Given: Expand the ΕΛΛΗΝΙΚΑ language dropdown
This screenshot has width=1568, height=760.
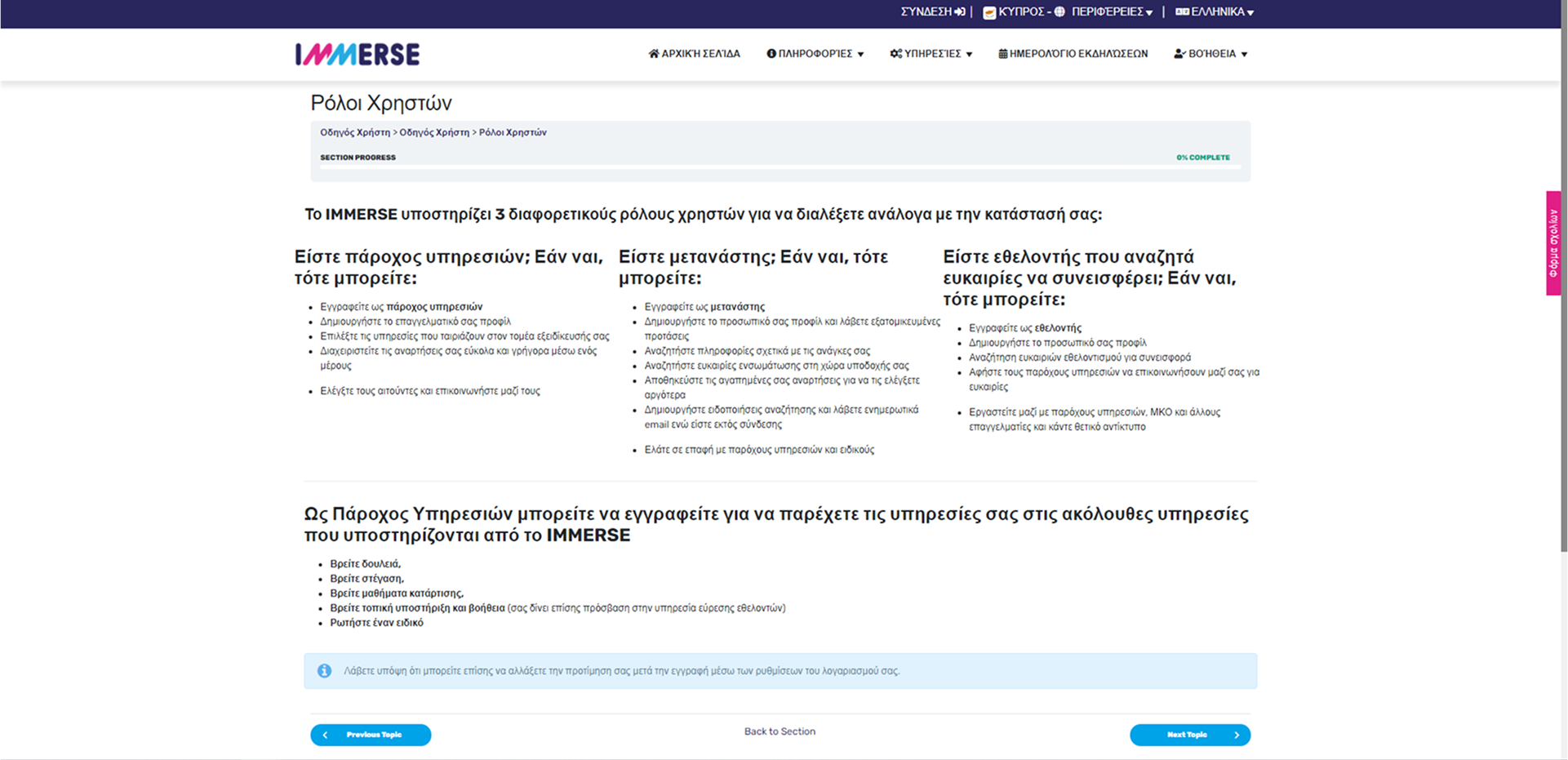Looking at the screenshot, I should pyautogui.click(x=1250, y=12).
